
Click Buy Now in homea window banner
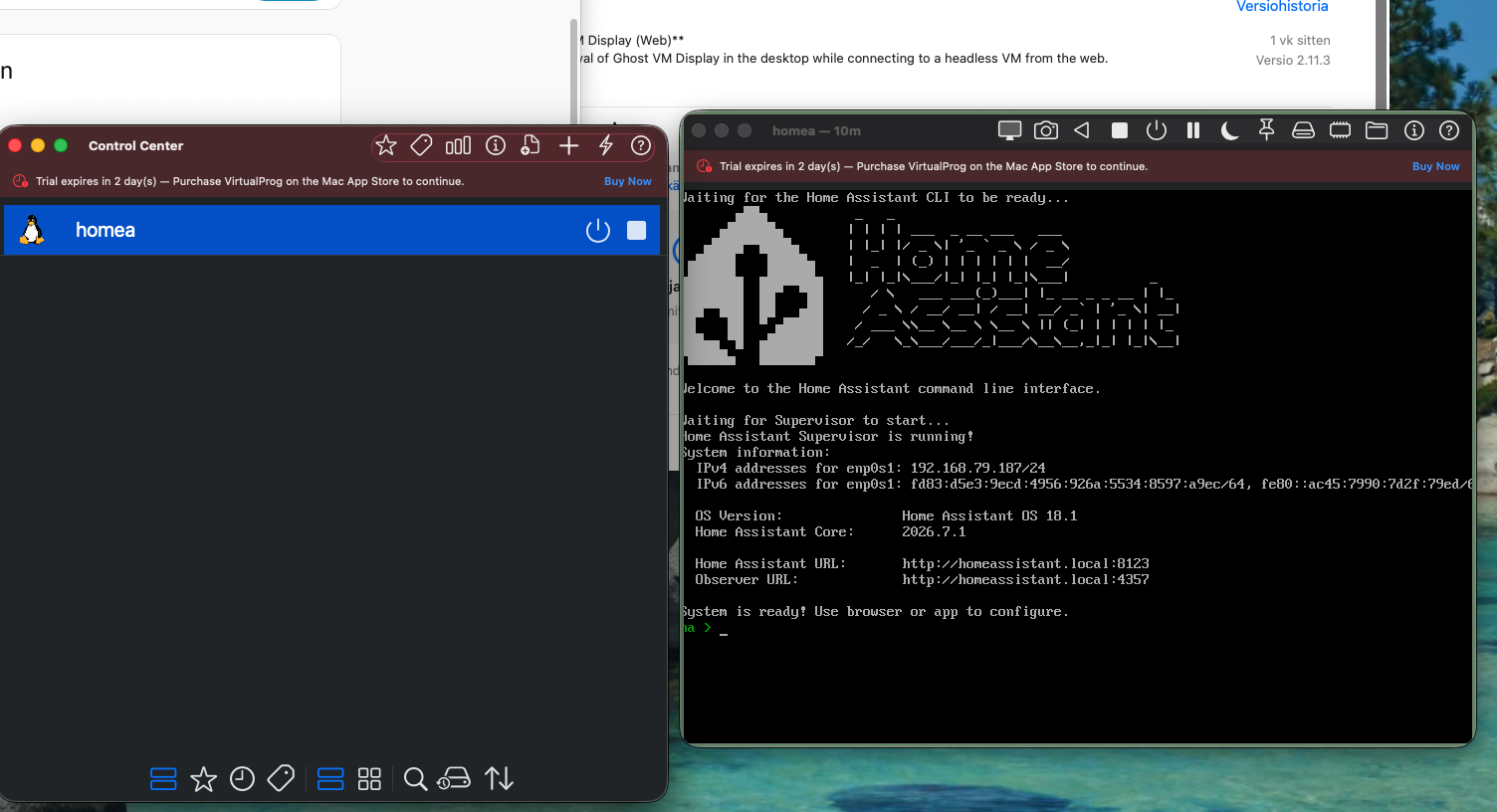1435,167
